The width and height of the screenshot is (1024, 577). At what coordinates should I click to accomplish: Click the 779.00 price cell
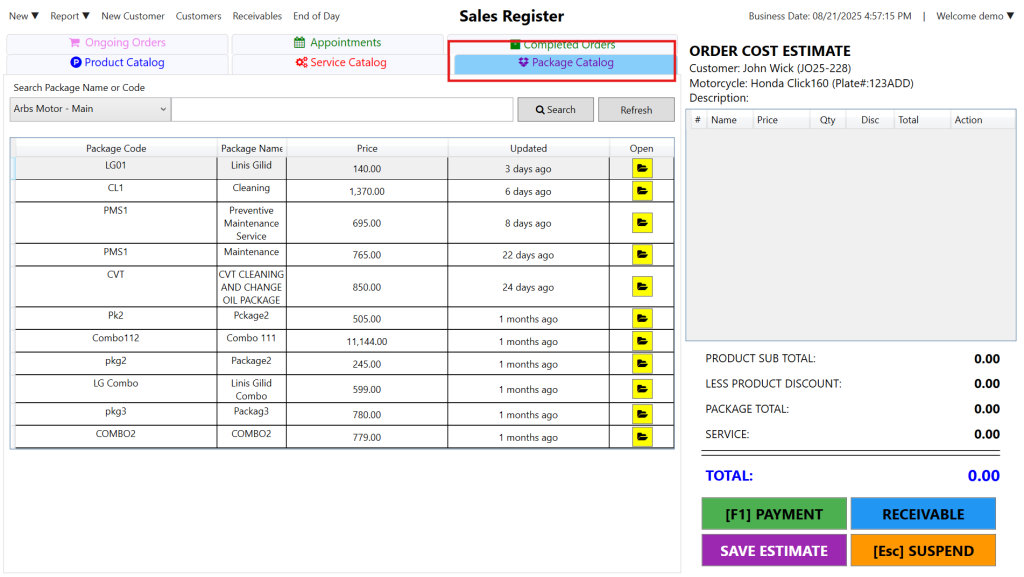[x=367, y=437]
